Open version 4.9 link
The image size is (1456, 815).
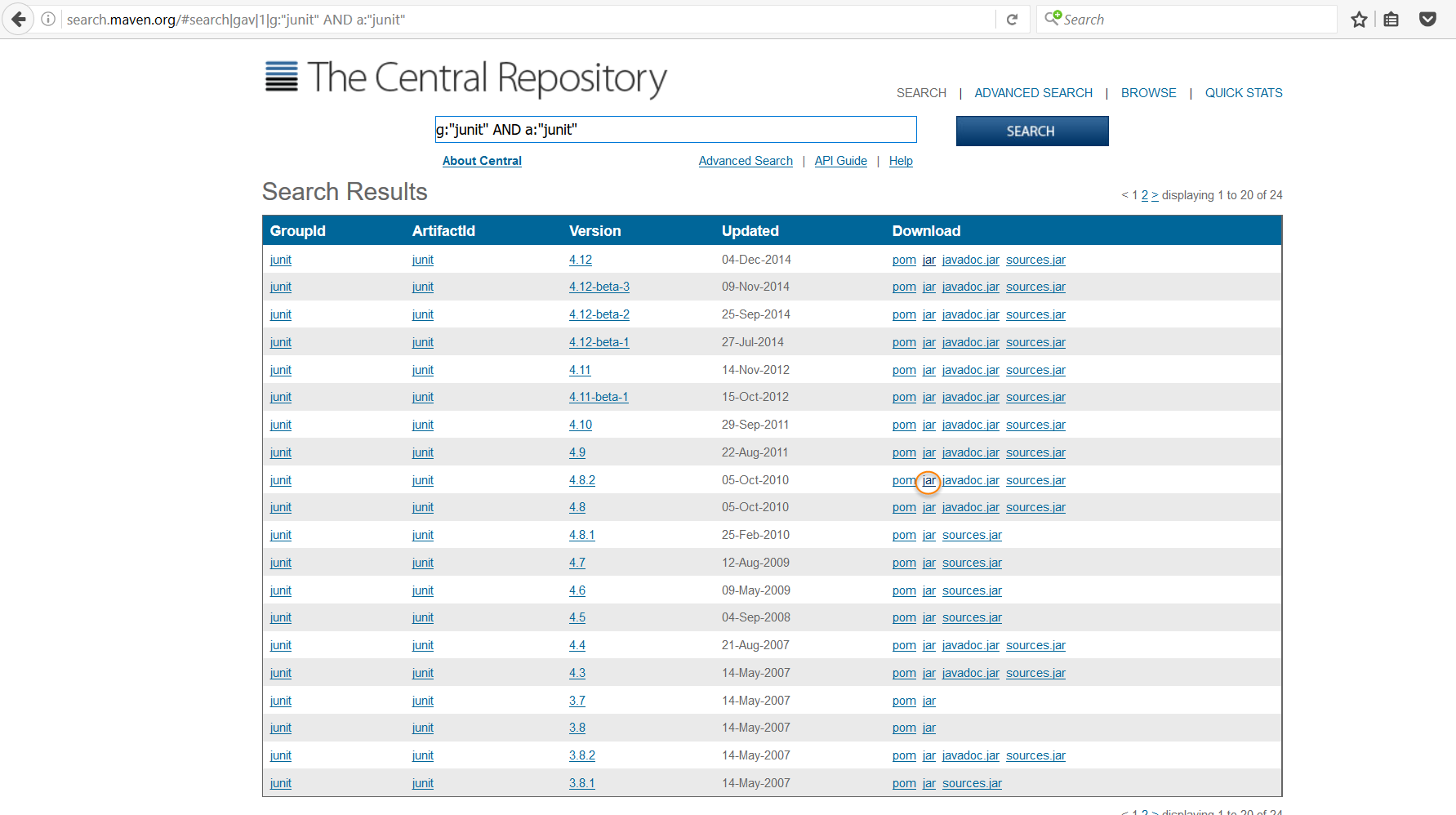[577, 452]
